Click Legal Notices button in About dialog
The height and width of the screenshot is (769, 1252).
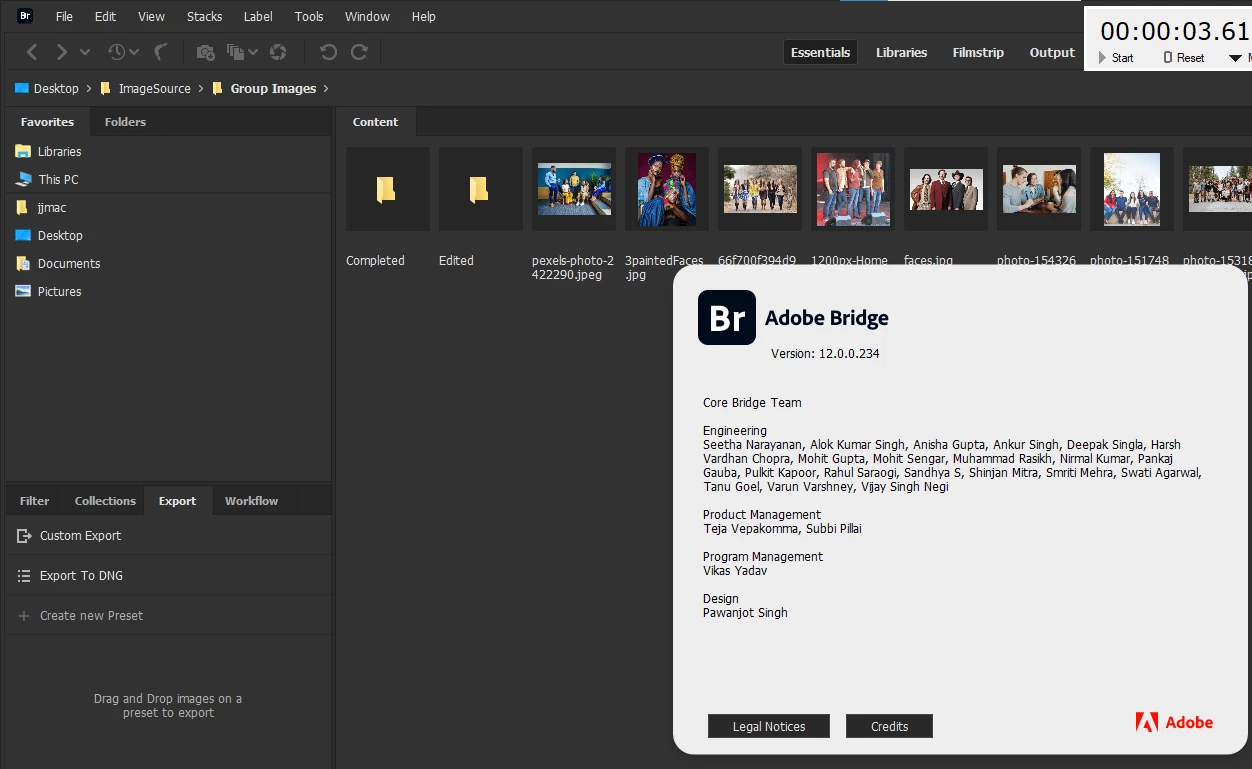(769, 726)
